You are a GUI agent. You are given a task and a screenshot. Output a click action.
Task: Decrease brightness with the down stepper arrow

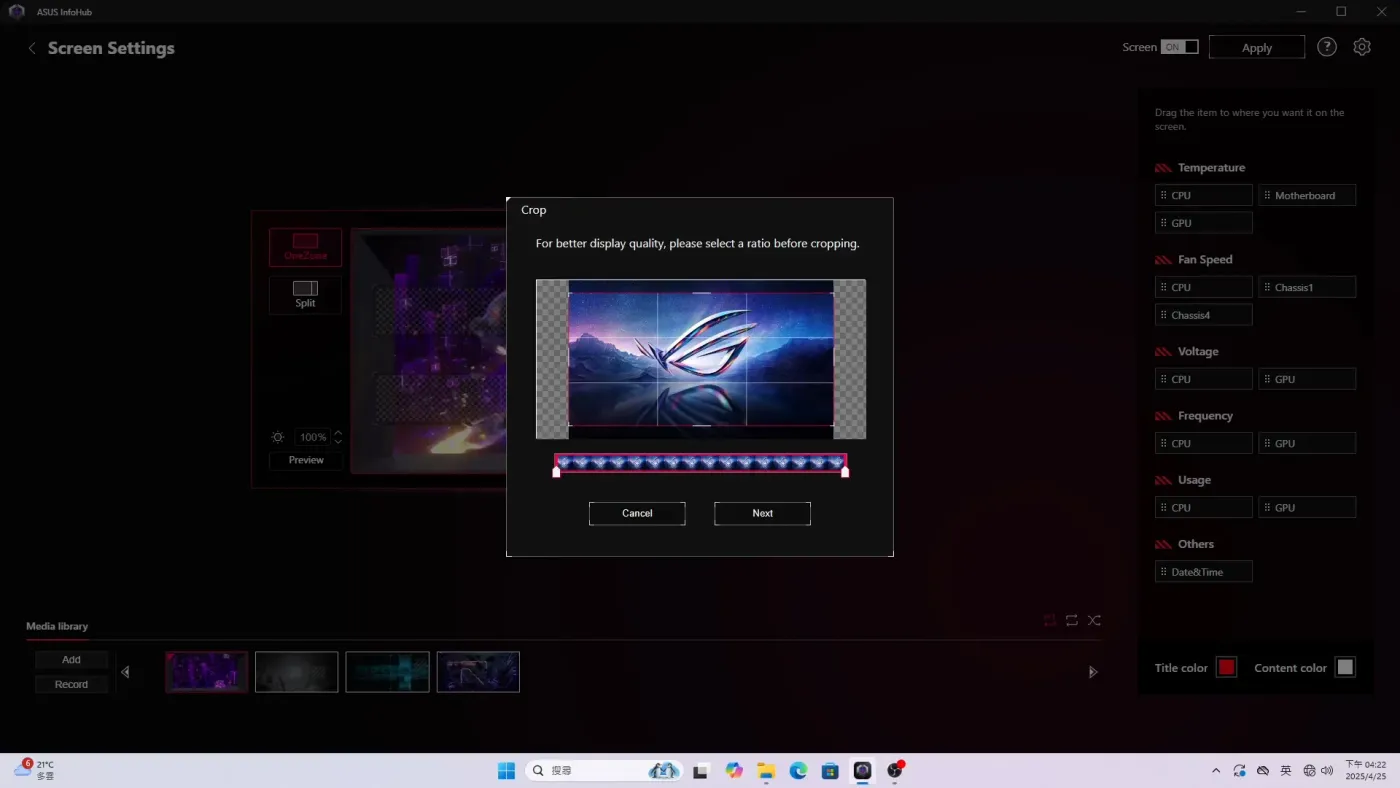tap(338, 442)
